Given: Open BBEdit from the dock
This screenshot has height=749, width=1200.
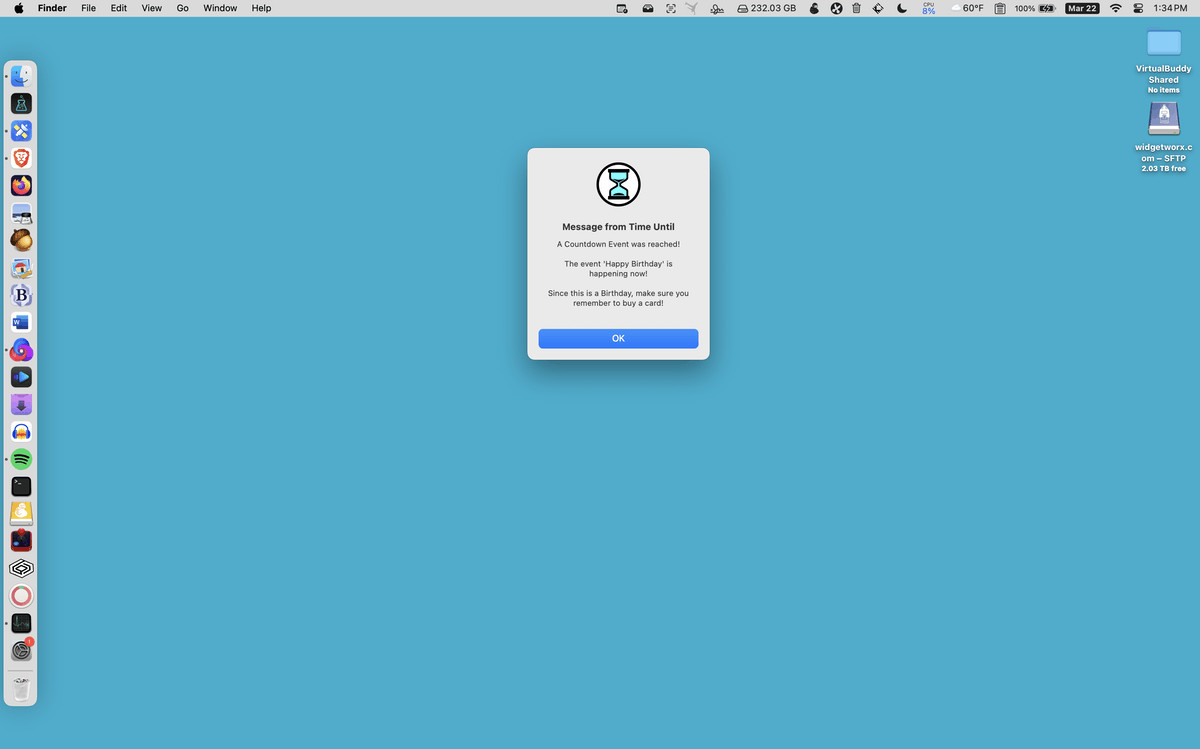Looking at the screenshot, I should click(21, 295).
